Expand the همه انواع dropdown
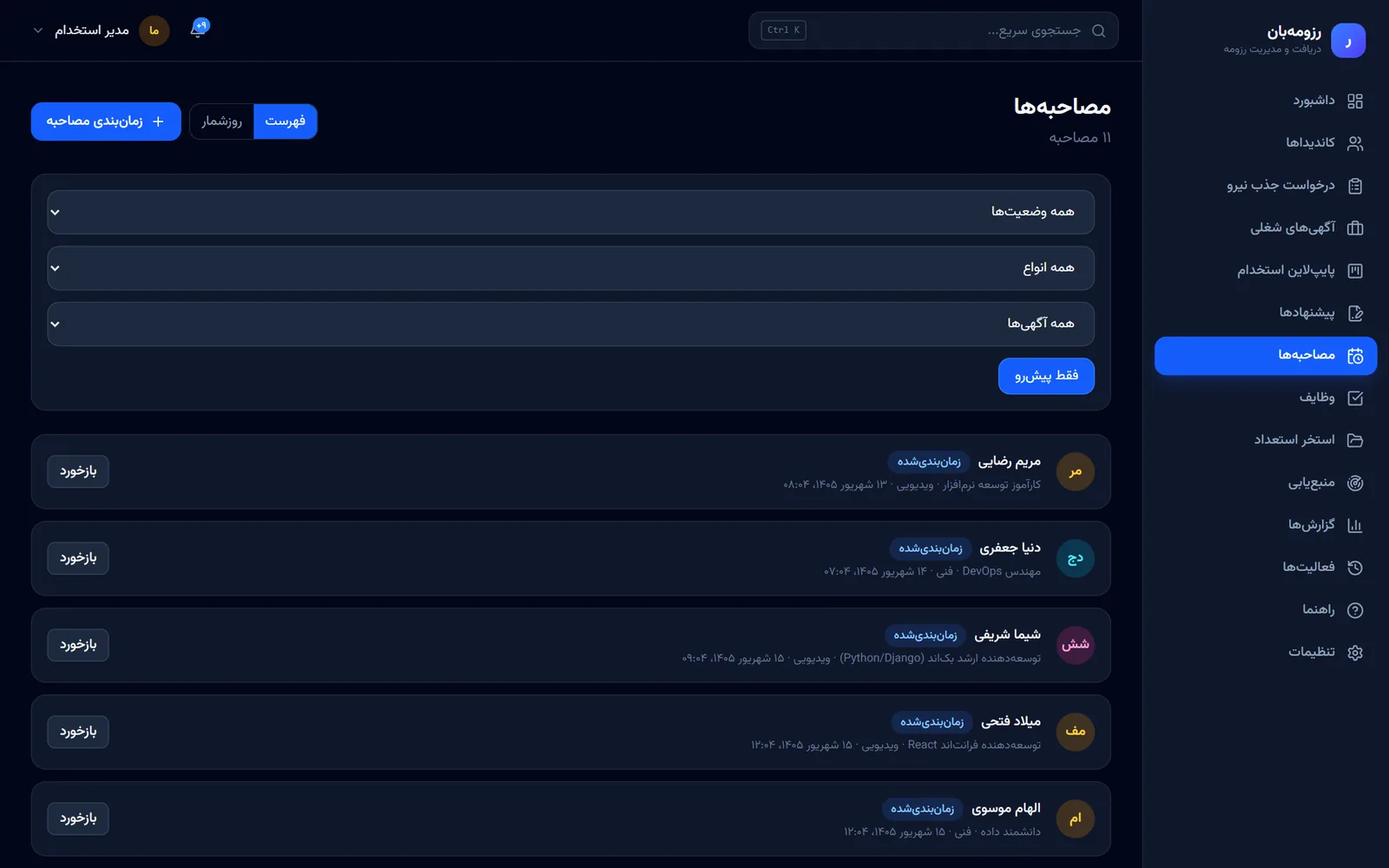Screen dimensions: 1389x868 pyautogui.click(x=570, y=268)
